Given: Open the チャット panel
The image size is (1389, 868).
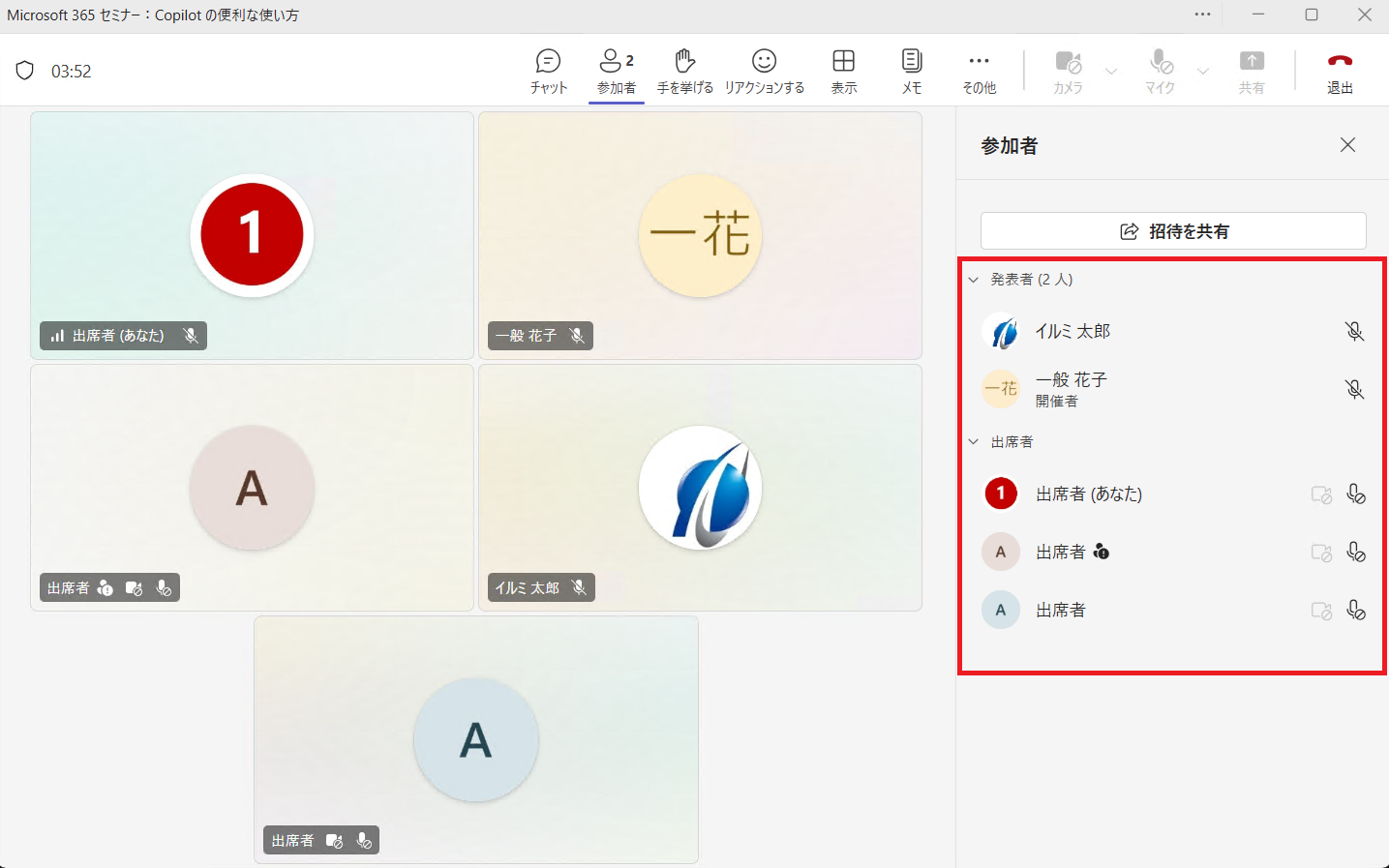Looking at the screenshot, I should (x=548, y=72).
